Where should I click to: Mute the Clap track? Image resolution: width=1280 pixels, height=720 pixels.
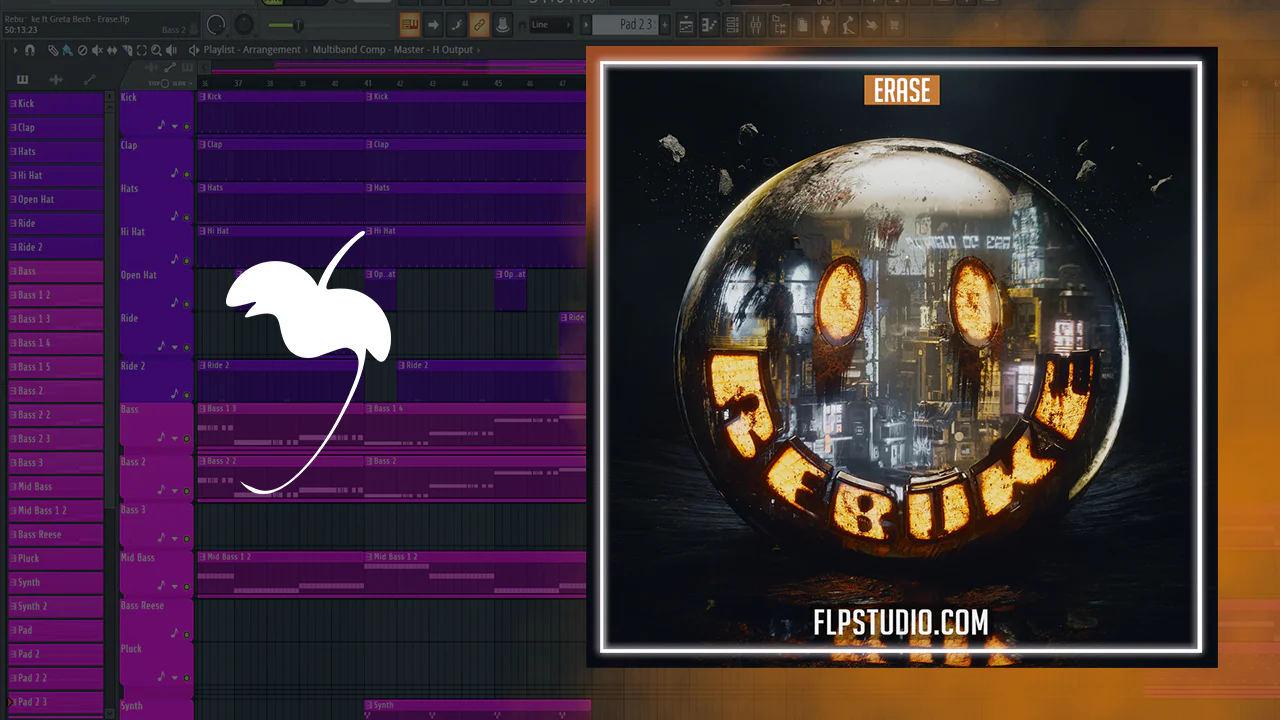click(x=187, y=173)
